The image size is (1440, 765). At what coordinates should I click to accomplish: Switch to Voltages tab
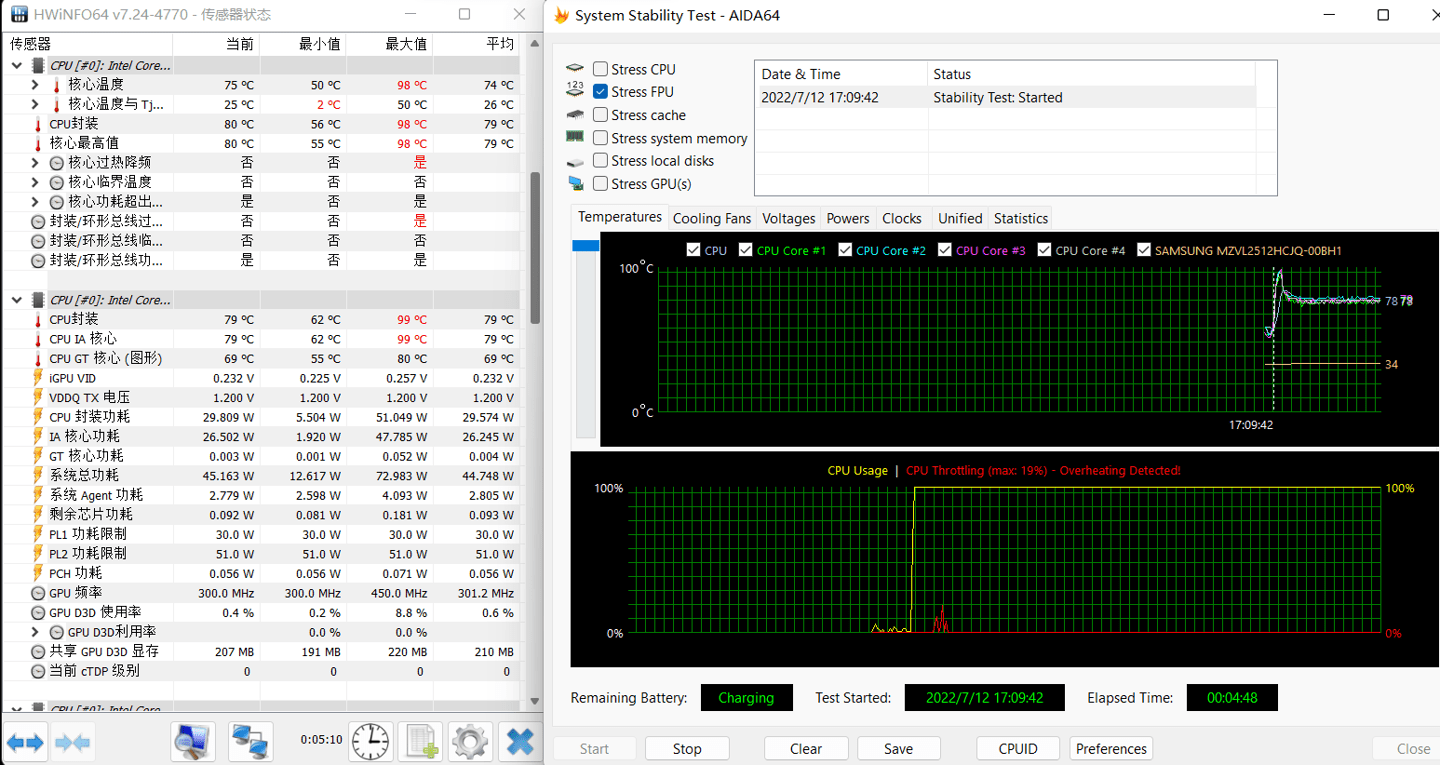[788, 218]
